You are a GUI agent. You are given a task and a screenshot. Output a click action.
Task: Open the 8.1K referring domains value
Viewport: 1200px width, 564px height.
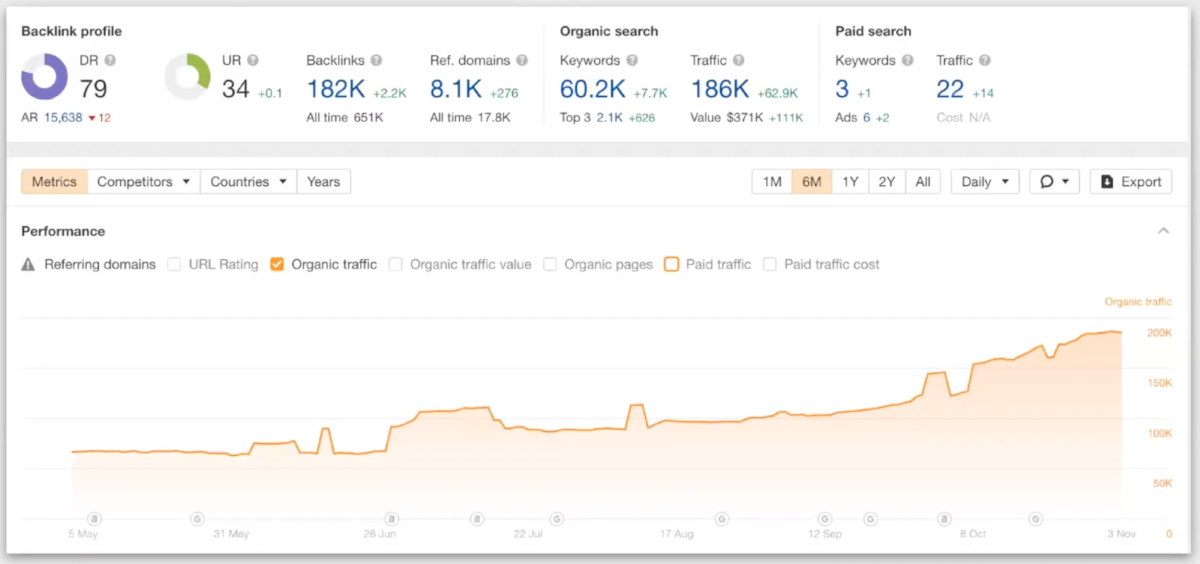(x=454, y=89)
